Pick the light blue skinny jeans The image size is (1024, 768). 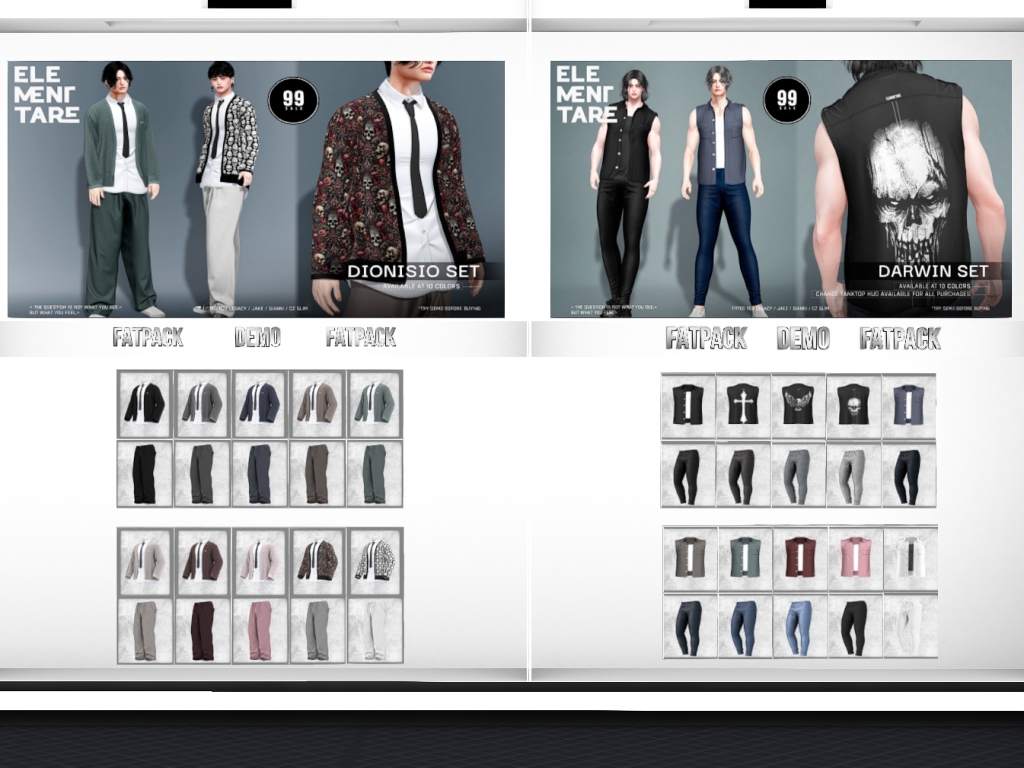pos(800,627)
